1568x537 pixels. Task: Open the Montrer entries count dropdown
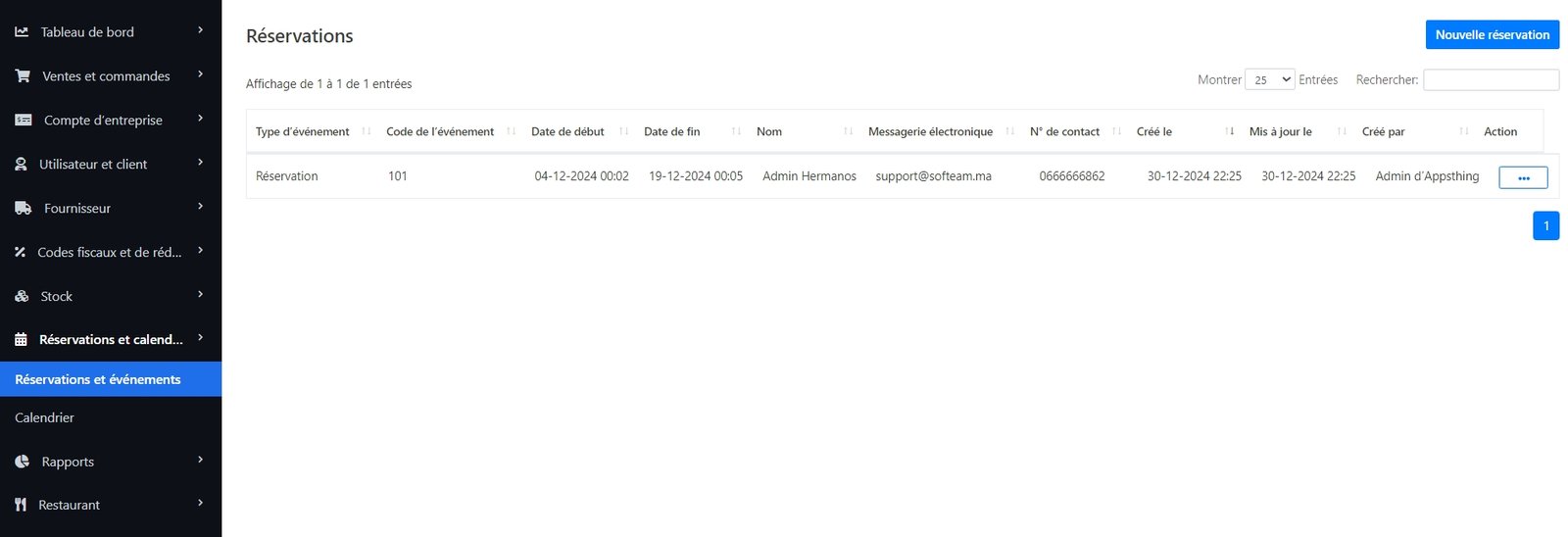click(1269, 80)
